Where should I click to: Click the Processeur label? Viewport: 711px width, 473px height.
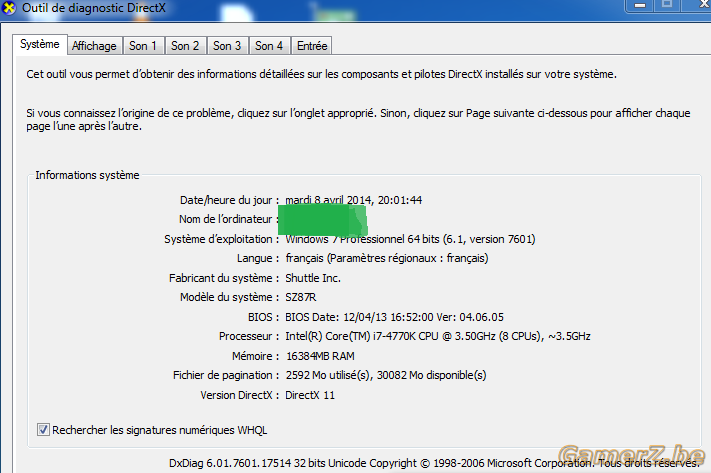248,336
